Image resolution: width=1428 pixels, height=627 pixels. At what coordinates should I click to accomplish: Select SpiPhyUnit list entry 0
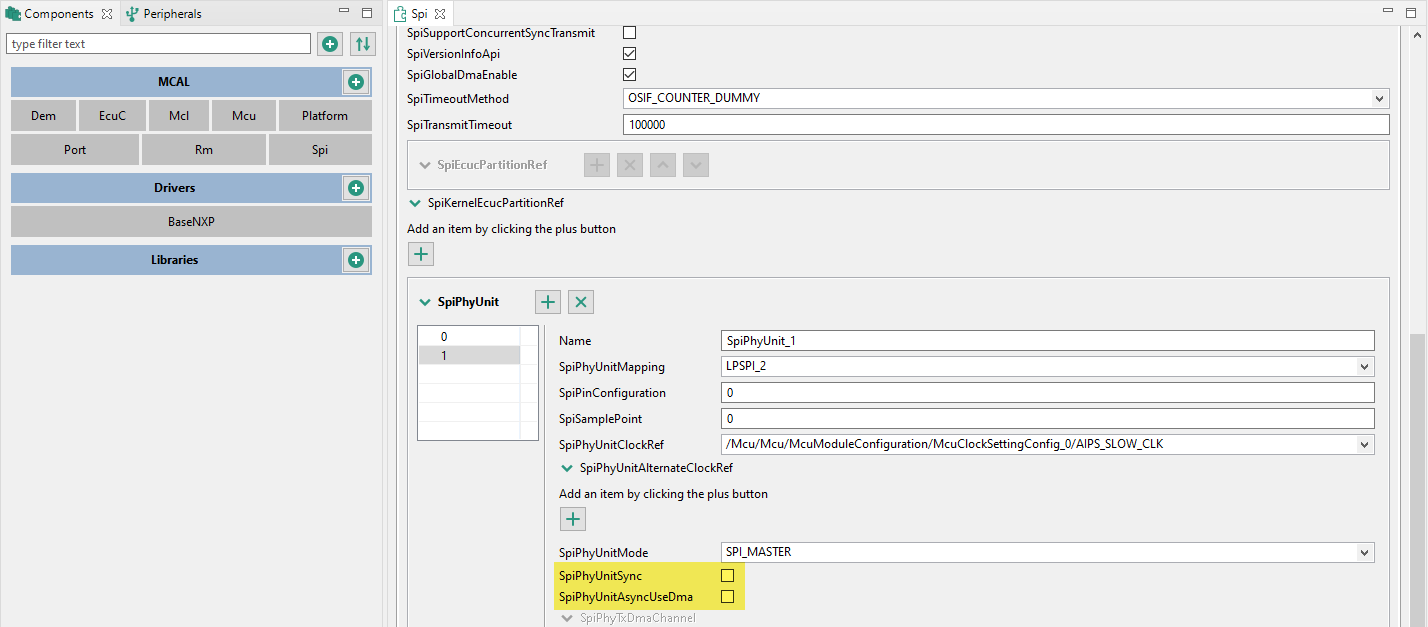coord(469,337)
